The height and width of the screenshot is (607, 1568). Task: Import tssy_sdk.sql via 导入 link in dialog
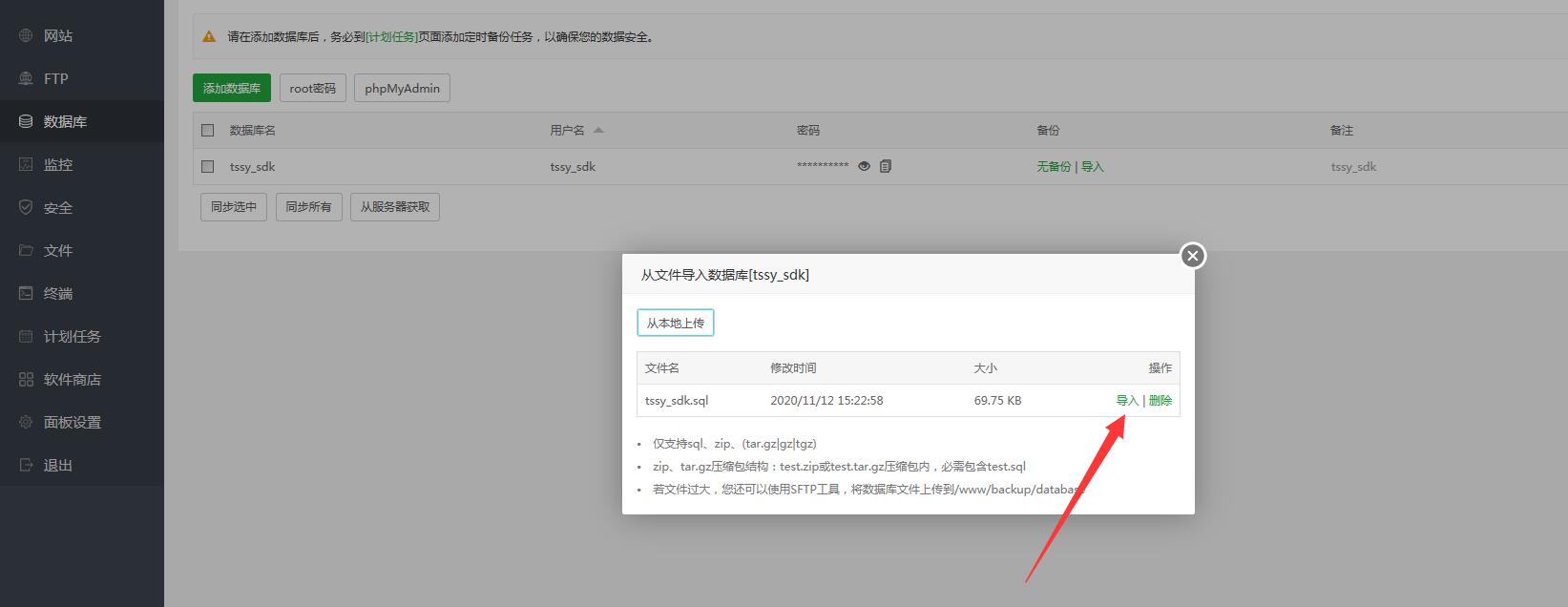(x=1127, y=401)
